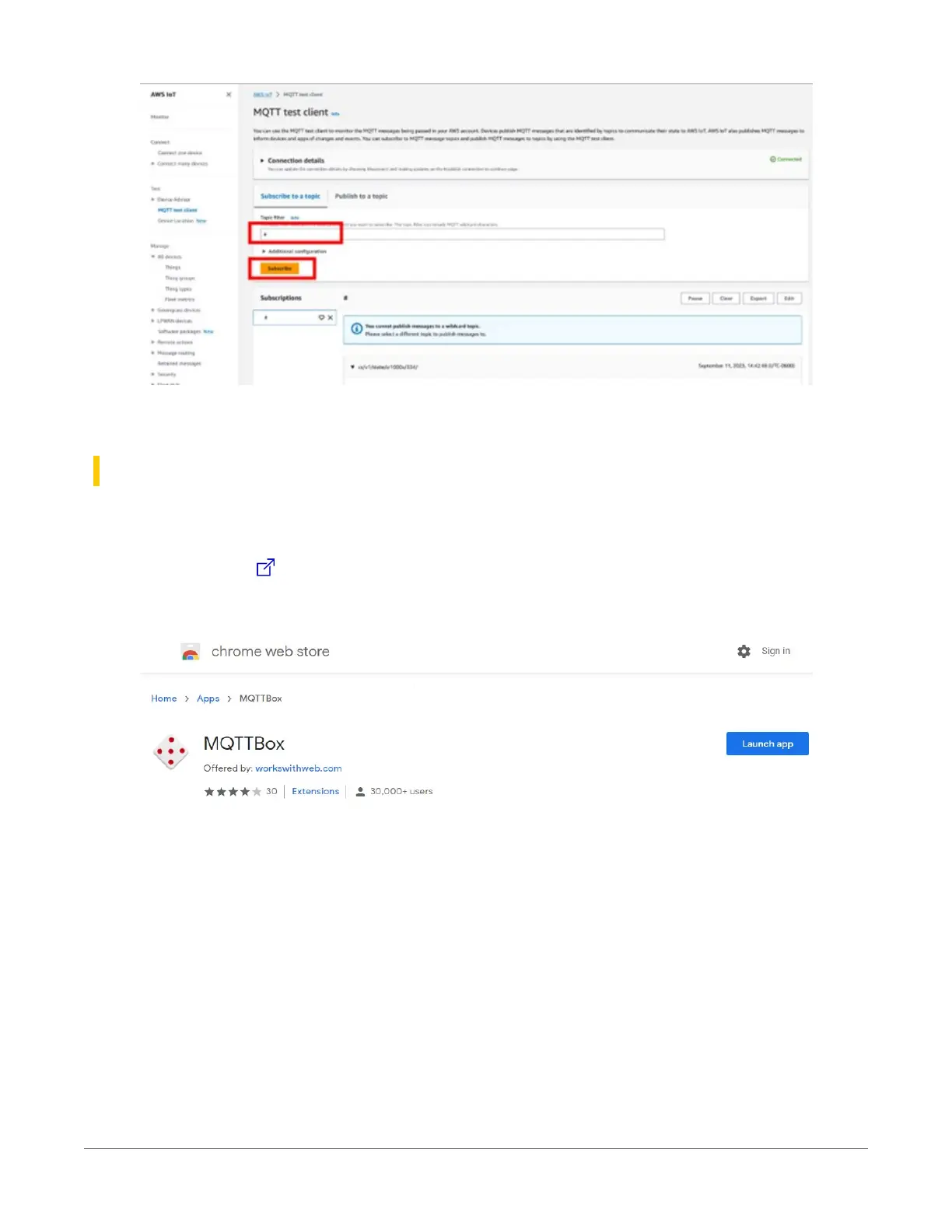Viewport: 952px width, 1232px height.
Task: Click the MQTTBox app icon
Action: (171, 752)
